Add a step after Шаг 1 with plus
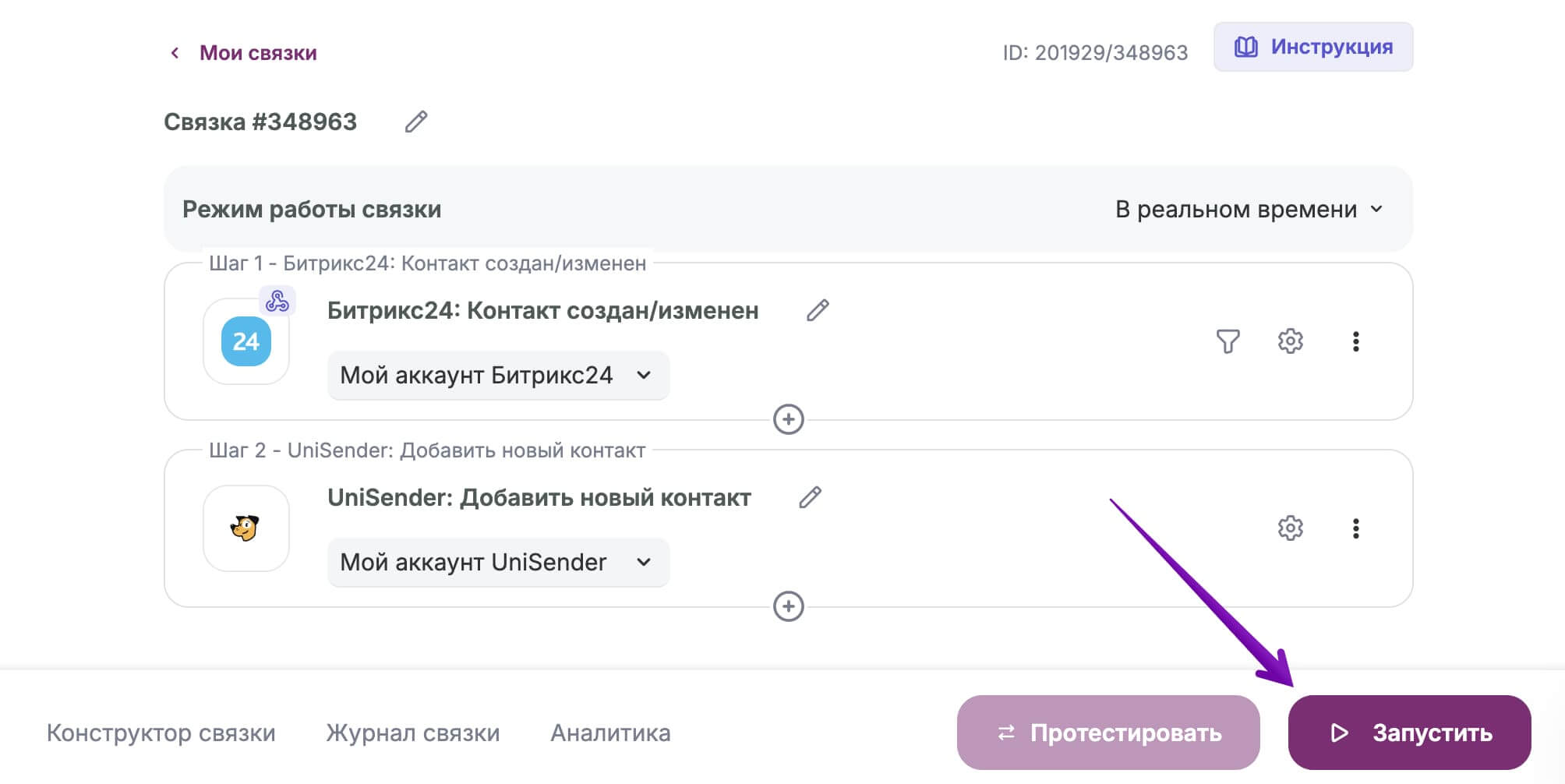Image resolution: width=1565 pixels, height=784 pixels. (x=789, y=419)
